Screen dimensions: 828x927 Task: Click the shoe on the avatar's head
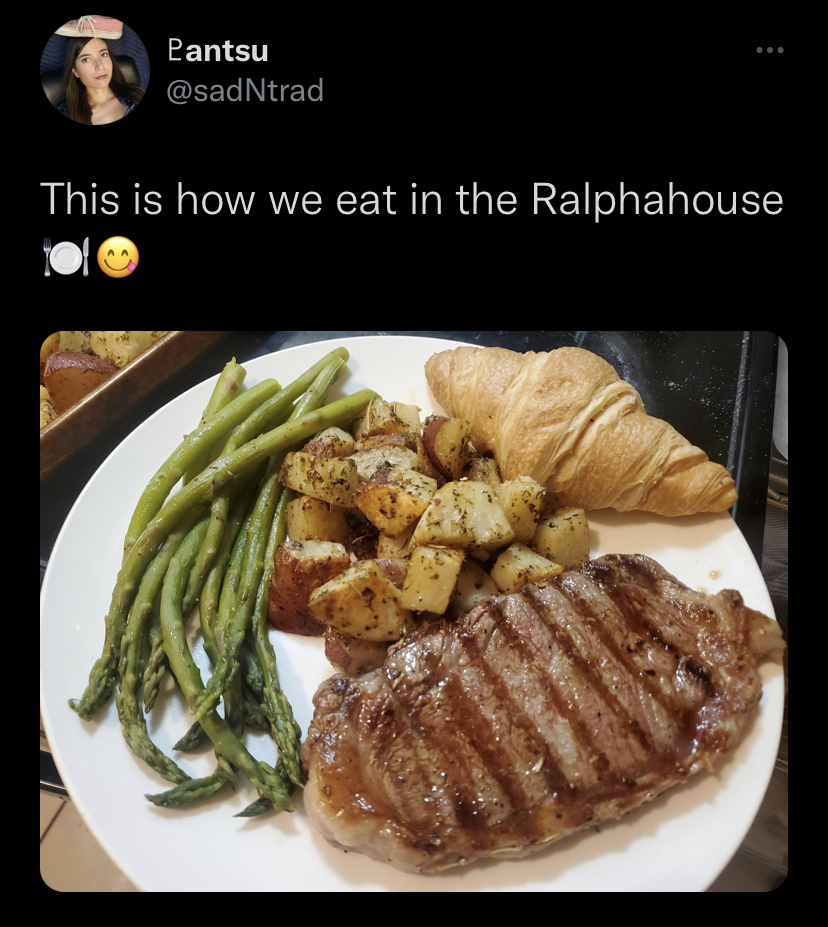coord(93,27)
